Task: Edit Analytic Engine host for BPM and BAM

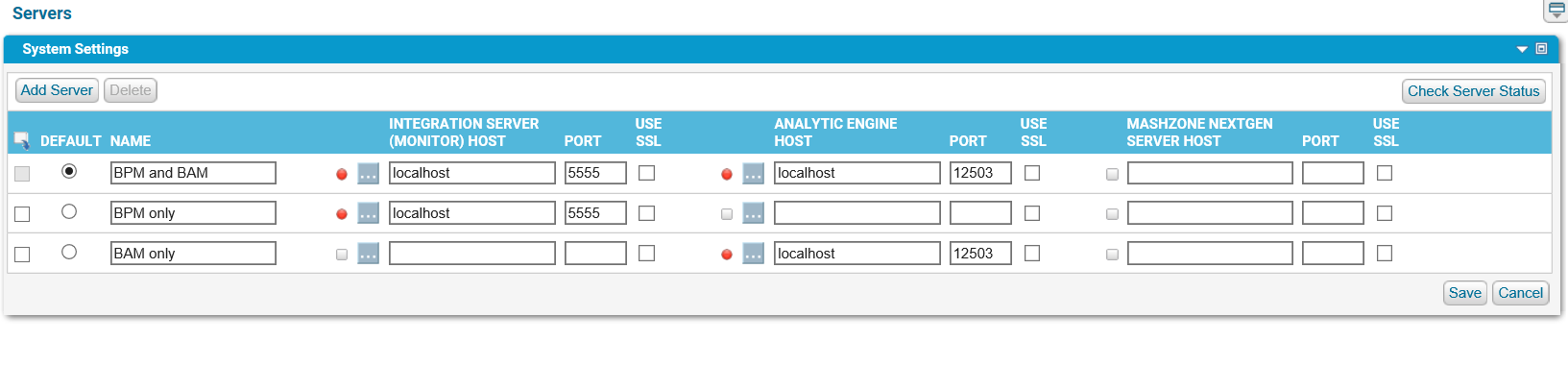Action: point(857,173)
